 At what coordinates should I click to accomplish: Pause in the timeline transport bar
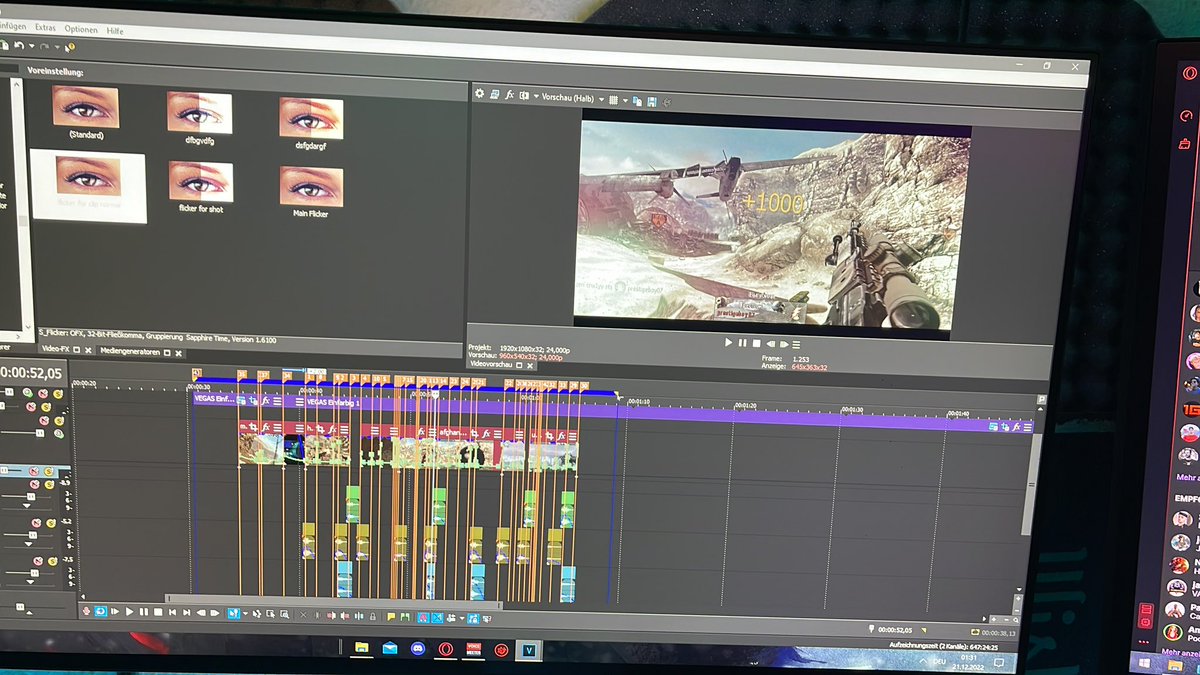143,612
